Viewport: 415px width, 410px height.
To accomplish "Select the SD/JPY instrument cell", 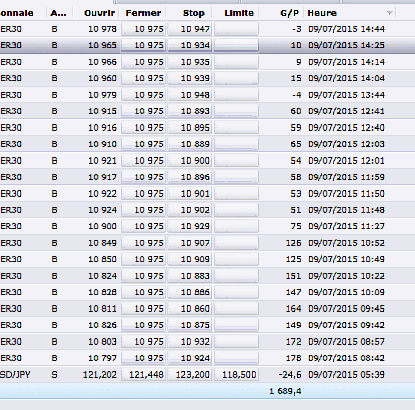I will pyautogui.click(x=15, y=375).
